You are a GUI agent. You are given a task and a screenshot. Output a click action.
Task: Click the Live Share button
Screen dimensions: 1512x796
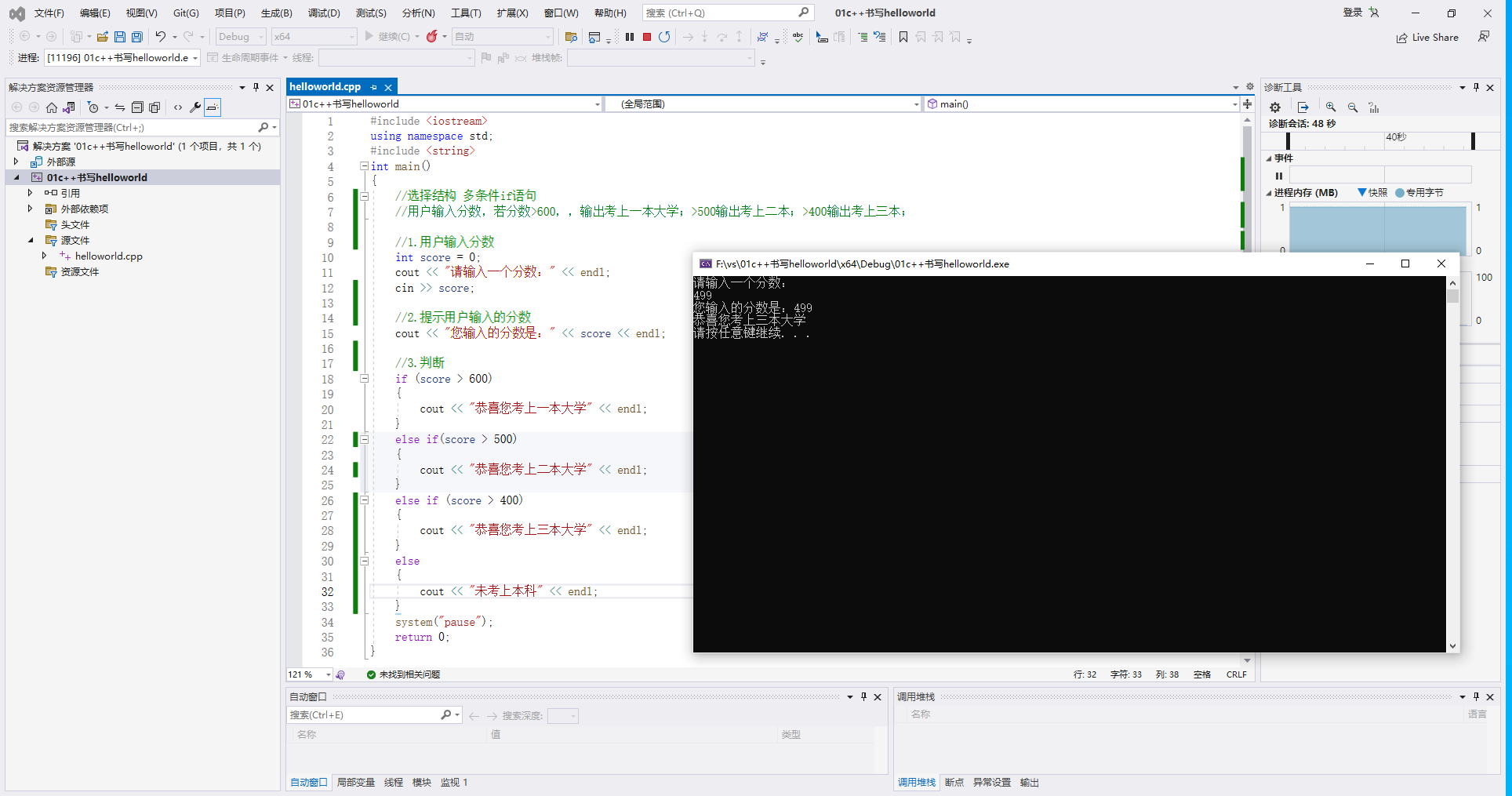pos(1427,37)
